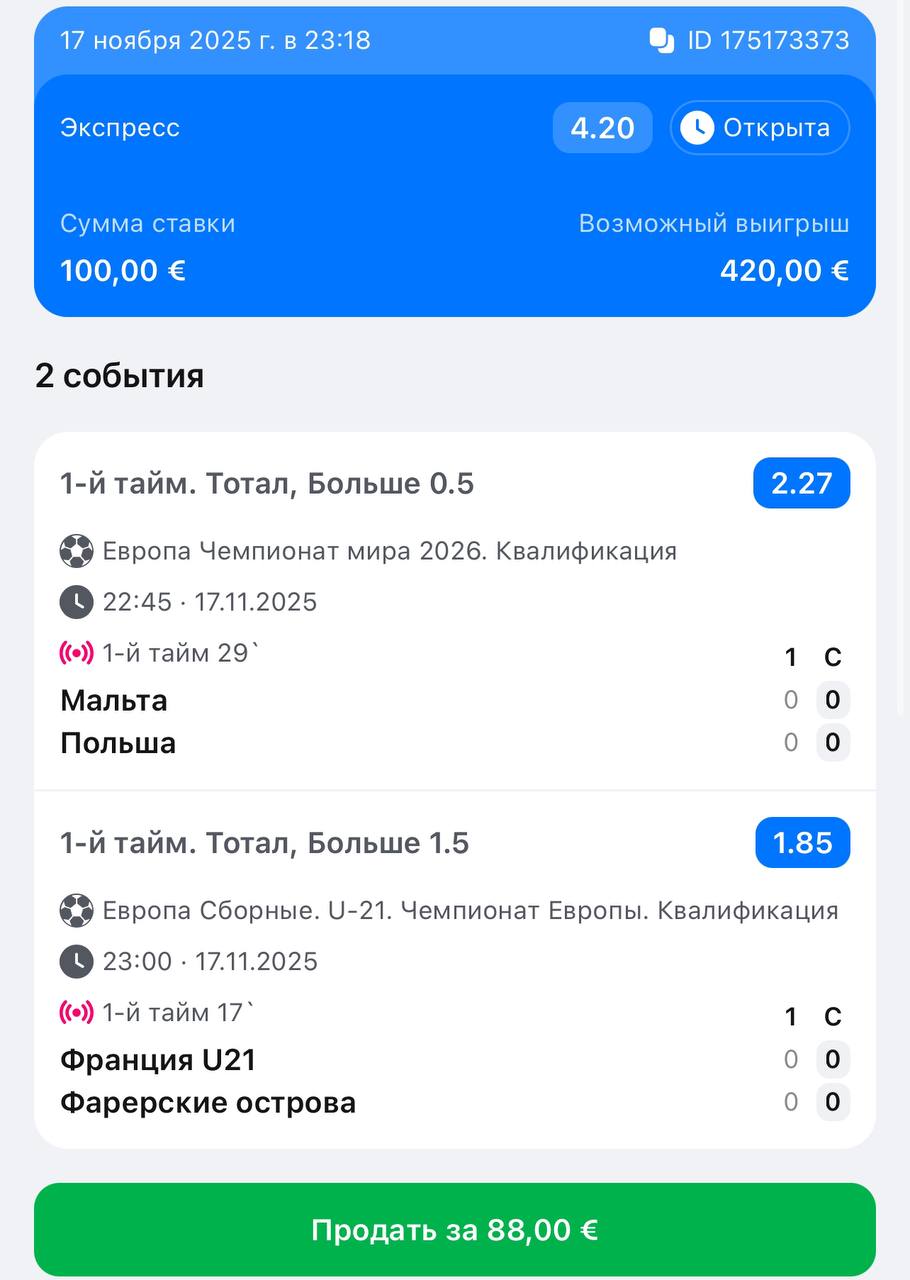
Task: Click the copy bet ID icon
Action: pos(662,40)
